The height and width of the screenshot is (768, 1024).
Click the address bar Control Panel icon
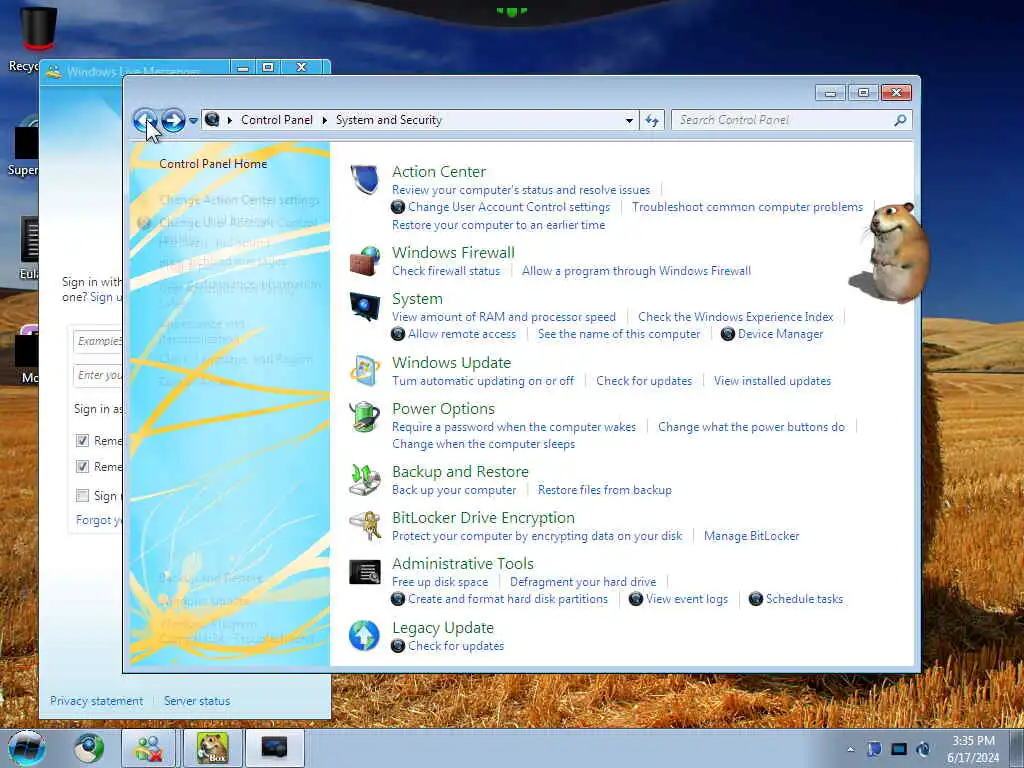point(212,120)
